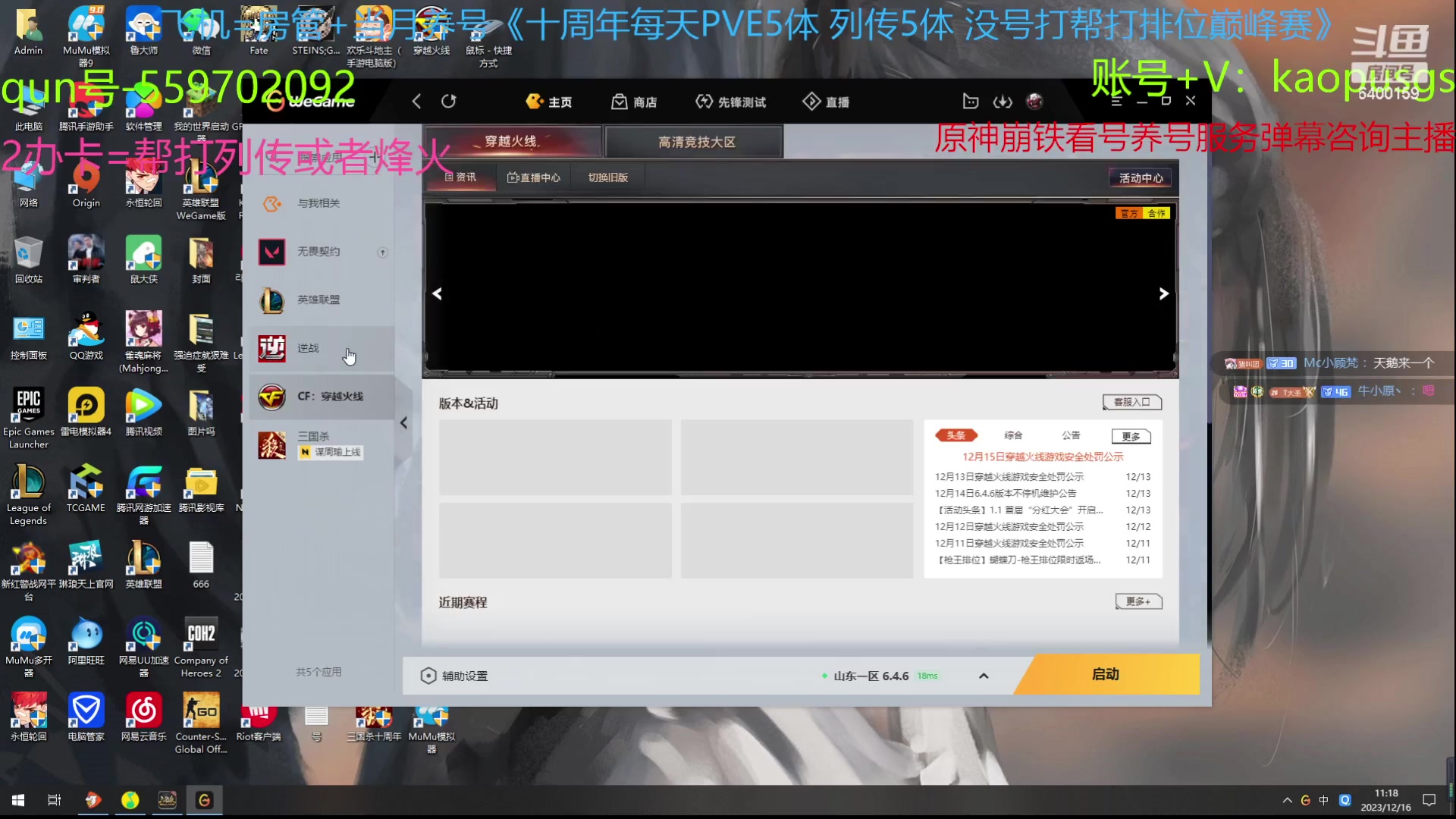Refresh the WeGame page
This screenshot has width=1456, height=819.
click(449, 102)
